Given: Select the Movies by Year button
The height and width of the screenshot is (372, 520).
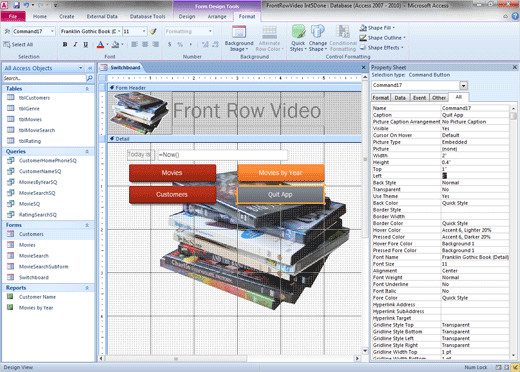Looking at the screenshot, I should click(281, 173).
